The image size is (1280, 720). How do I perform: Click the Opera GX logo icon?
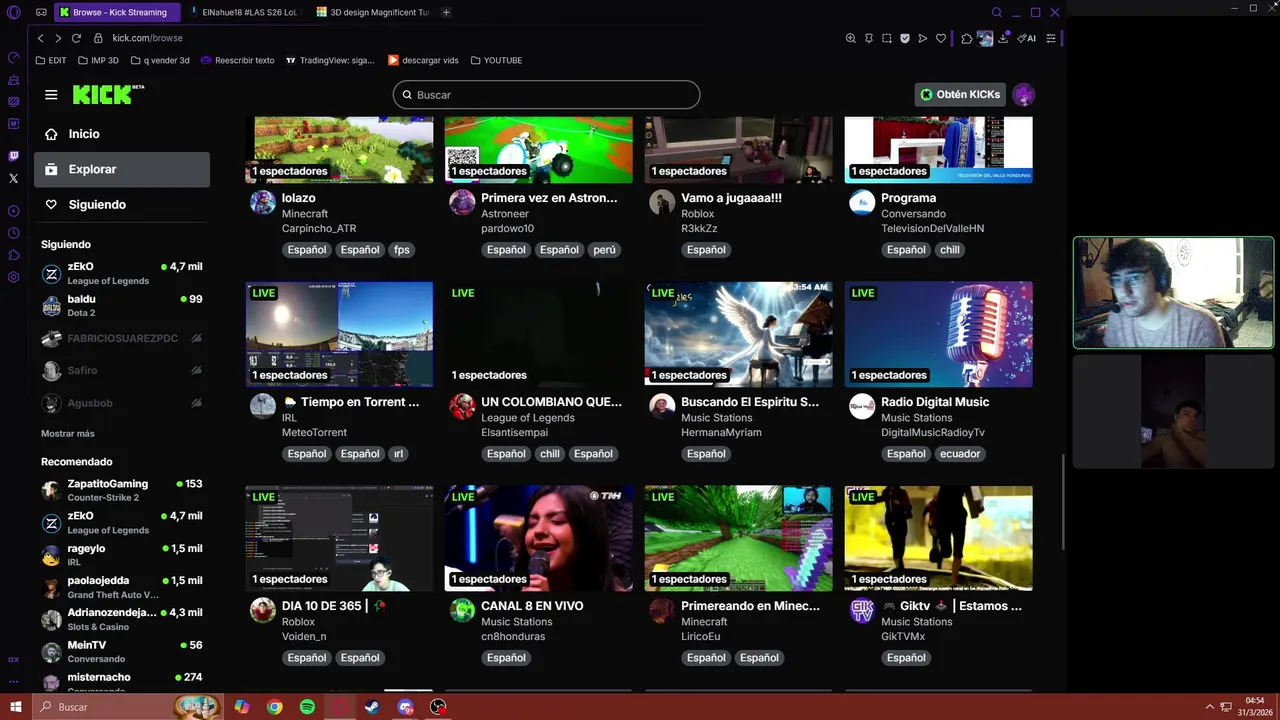(13, 12)
